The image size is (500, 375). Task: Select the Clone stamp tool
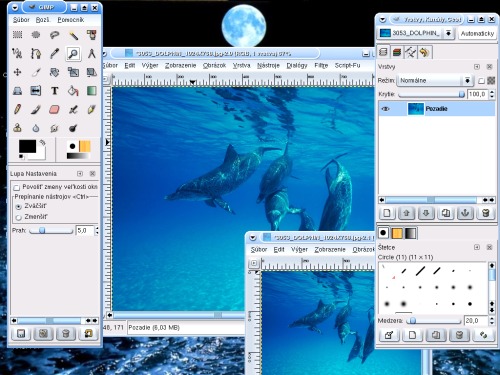click(x=17, y=128)
